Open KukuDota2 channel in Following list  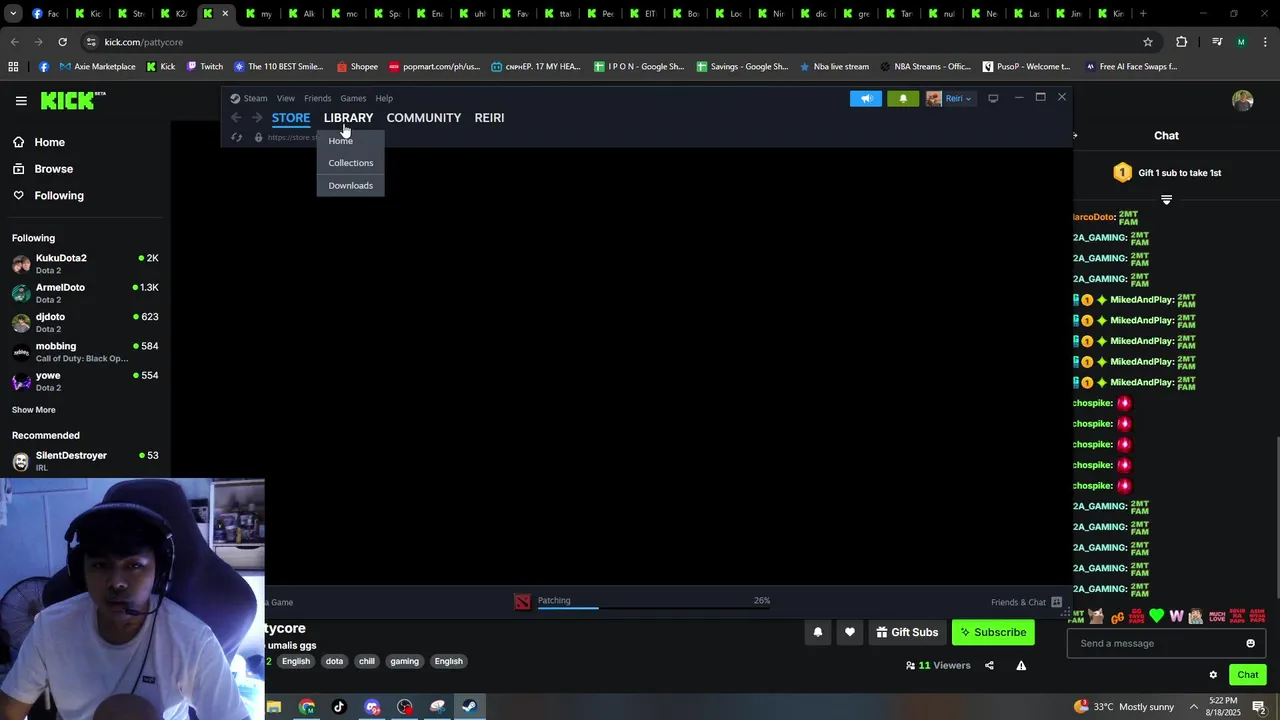pyautogui.click(x=85, y=264)
